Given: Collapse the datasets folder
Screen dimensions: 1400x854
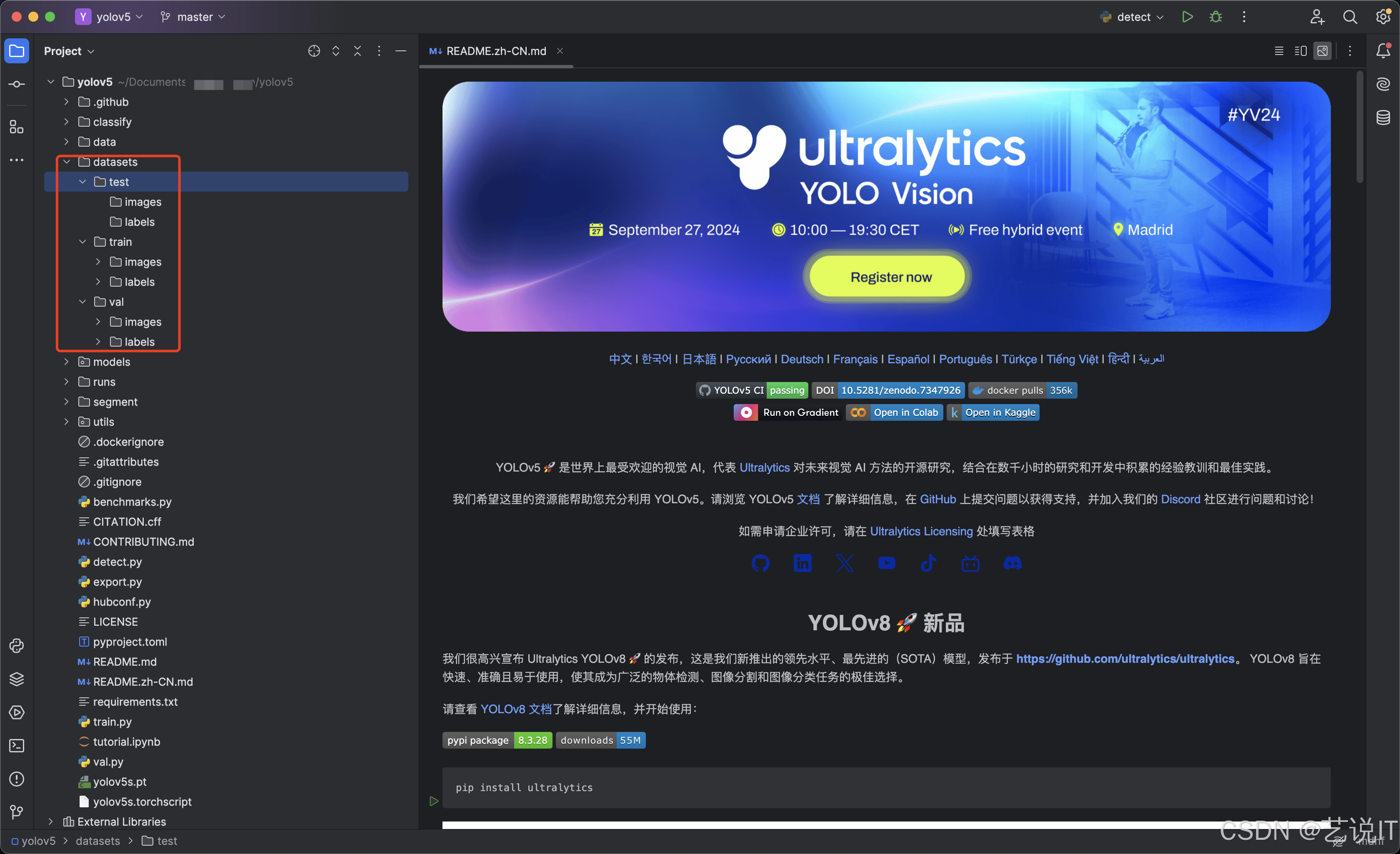Looking at the screenshot, I should coord(67,162).
